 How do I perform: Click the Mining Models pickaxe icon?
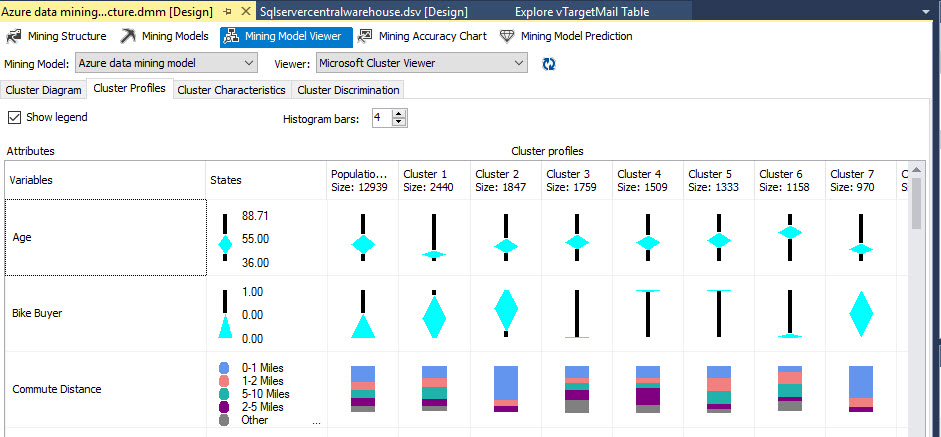point(127,37)
